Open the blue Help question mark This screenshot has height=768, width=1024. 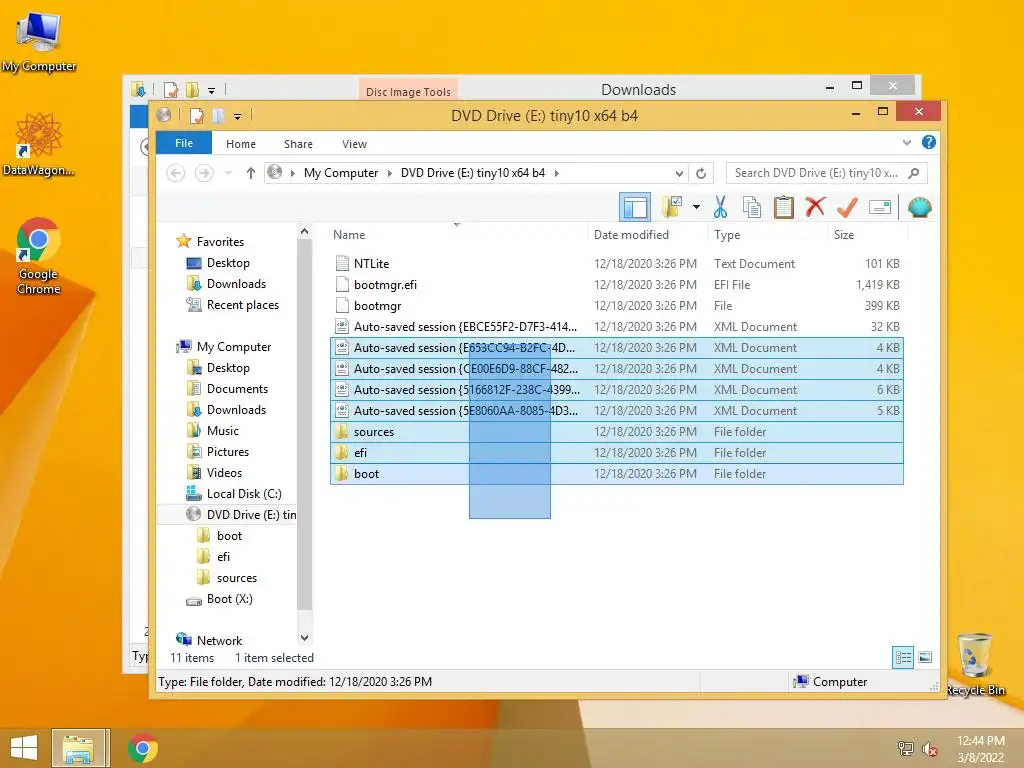[928, 142]
